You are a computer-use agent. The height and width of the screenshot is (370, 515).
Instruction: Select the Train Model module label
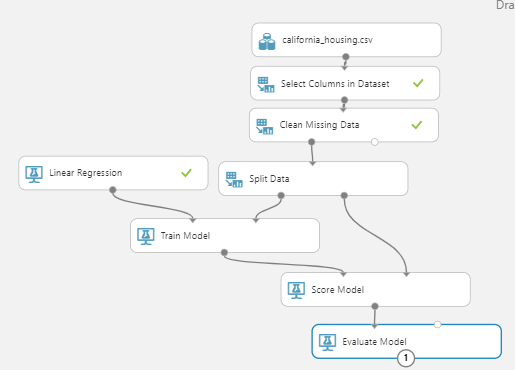click(185, 236)
